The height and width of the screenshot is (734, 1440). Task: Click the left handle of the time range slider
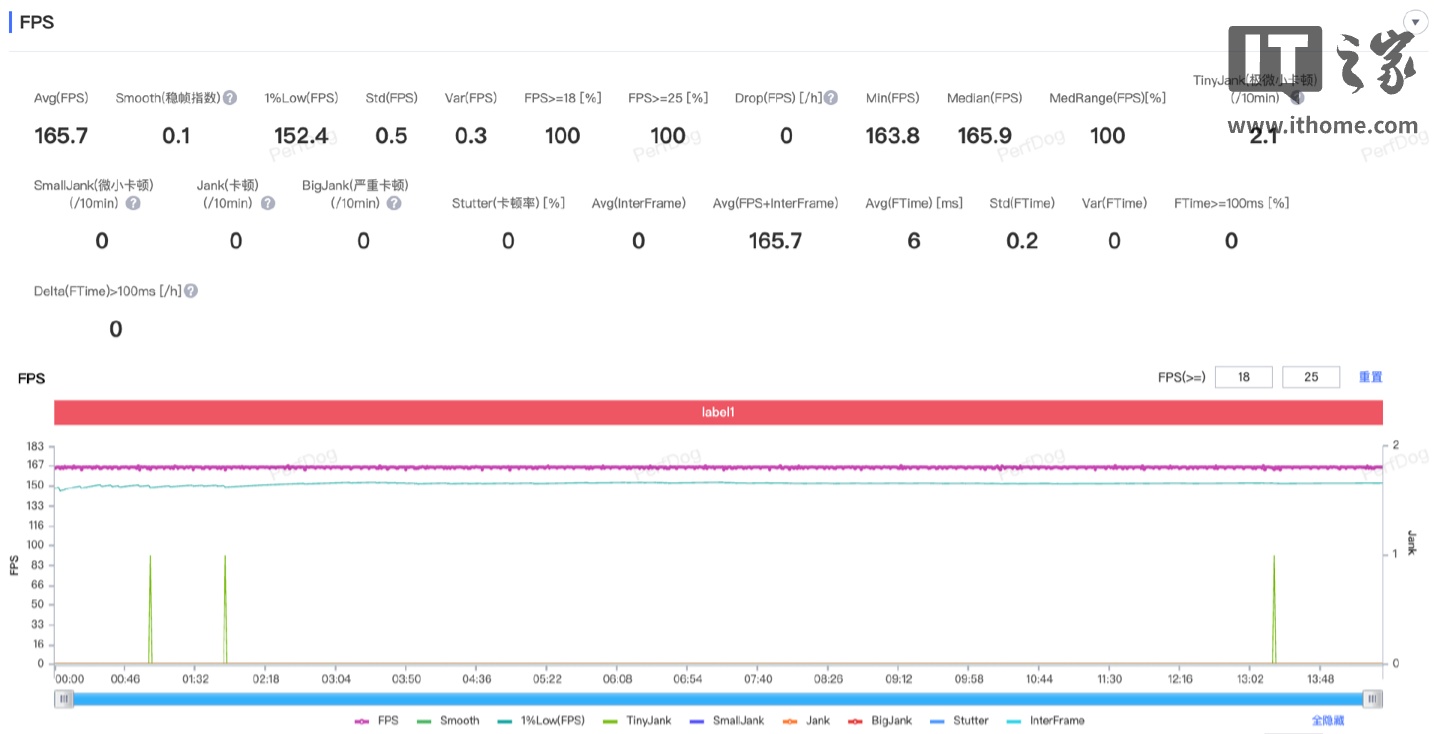(65, 699)
